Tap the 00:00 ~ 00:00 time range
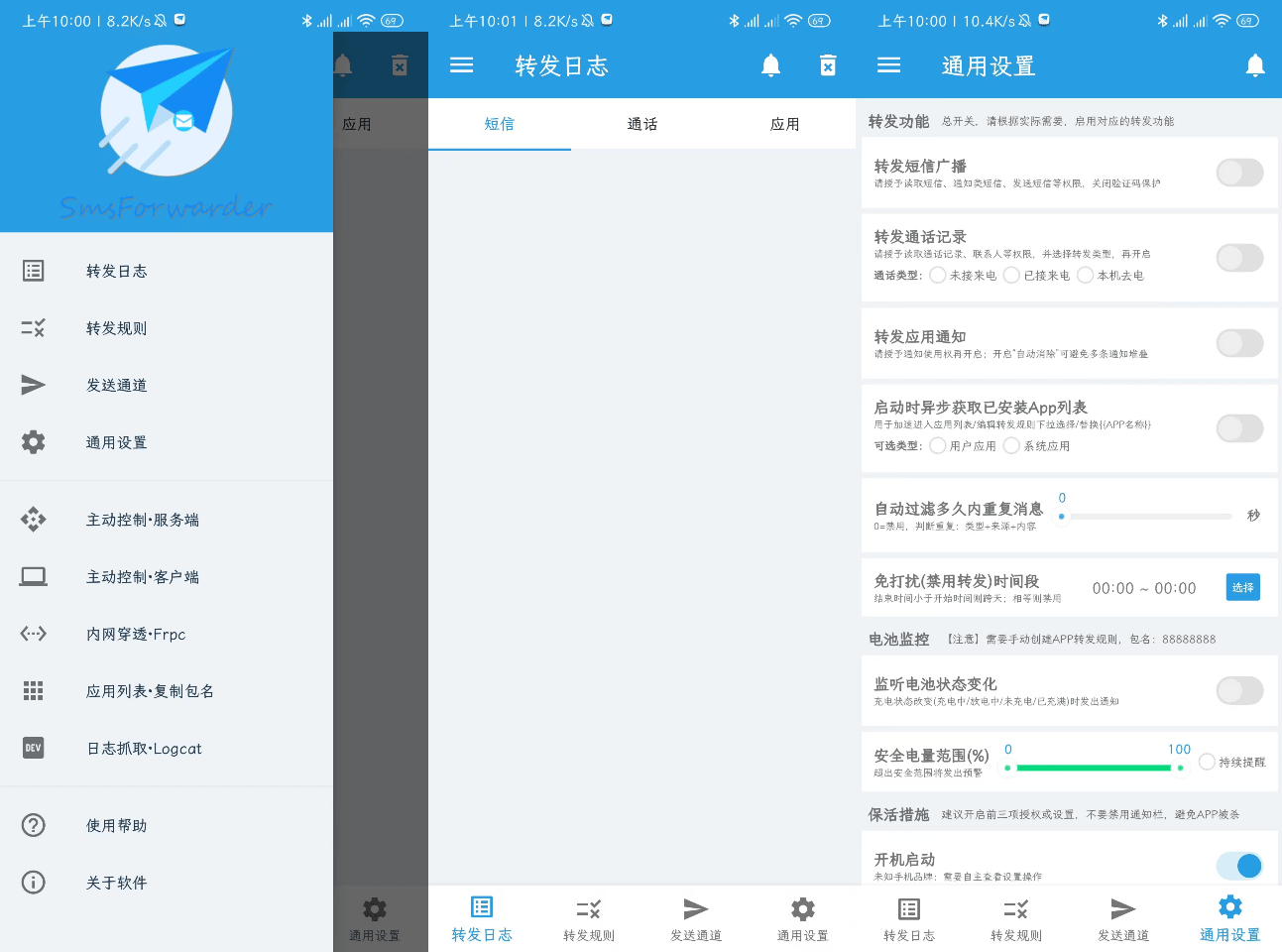The image size is (1282, 952). (x=1144, y=588)
